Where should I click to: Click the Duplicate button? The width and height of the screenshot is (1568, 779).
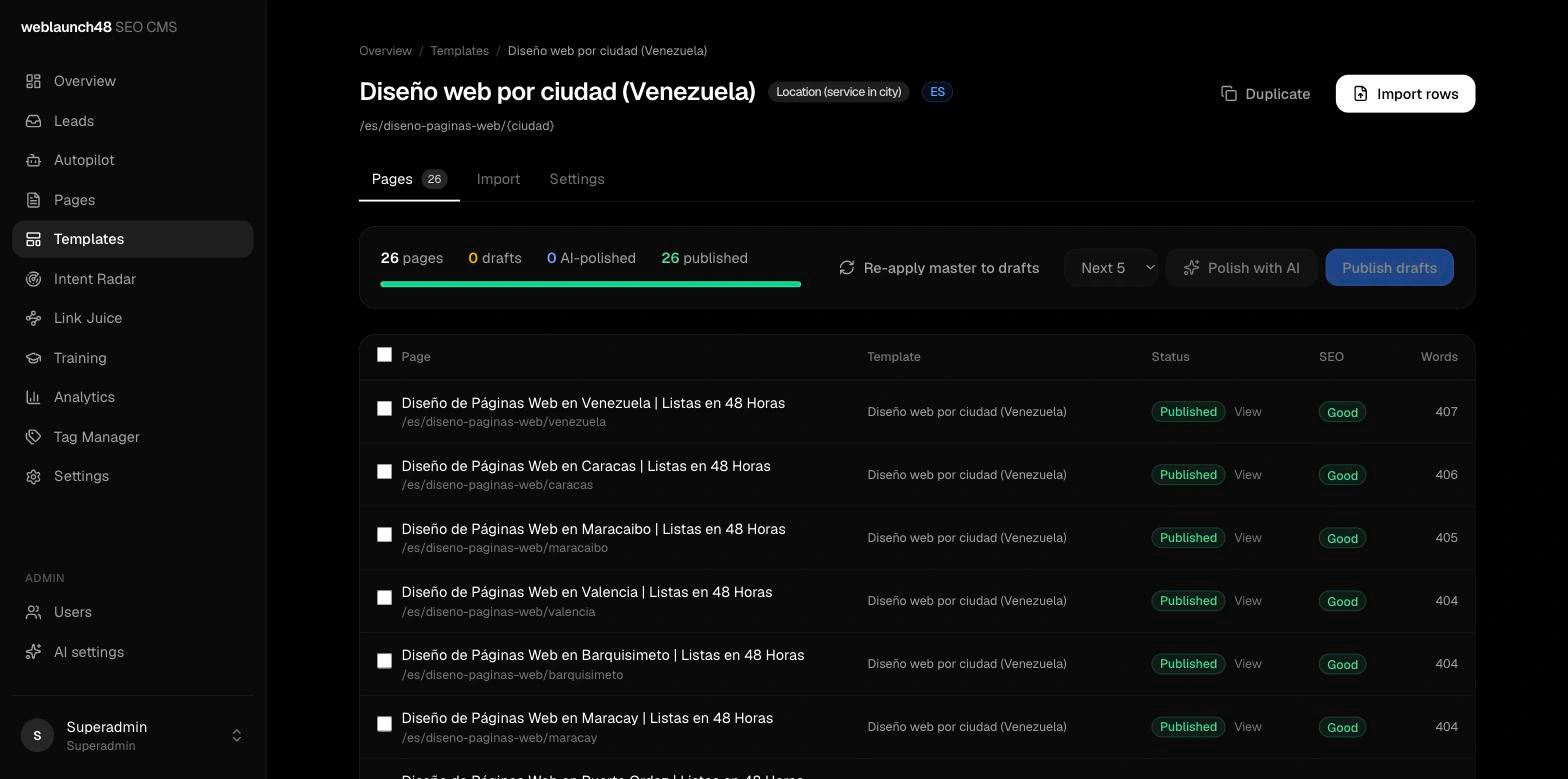(1265, 94)
